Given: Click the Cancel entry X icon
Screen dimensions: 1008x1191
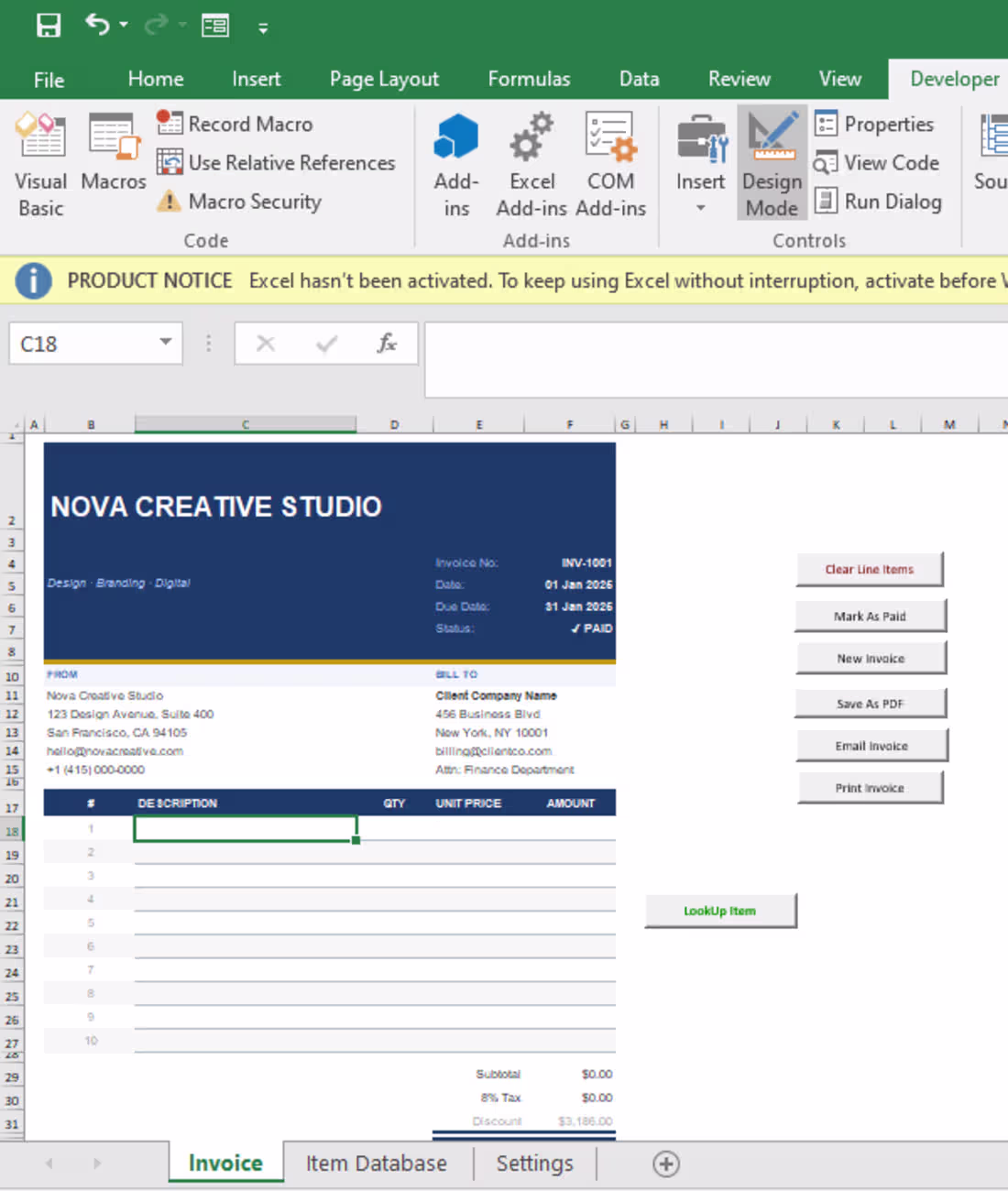Looking at the screenshot, I should 266,344.
